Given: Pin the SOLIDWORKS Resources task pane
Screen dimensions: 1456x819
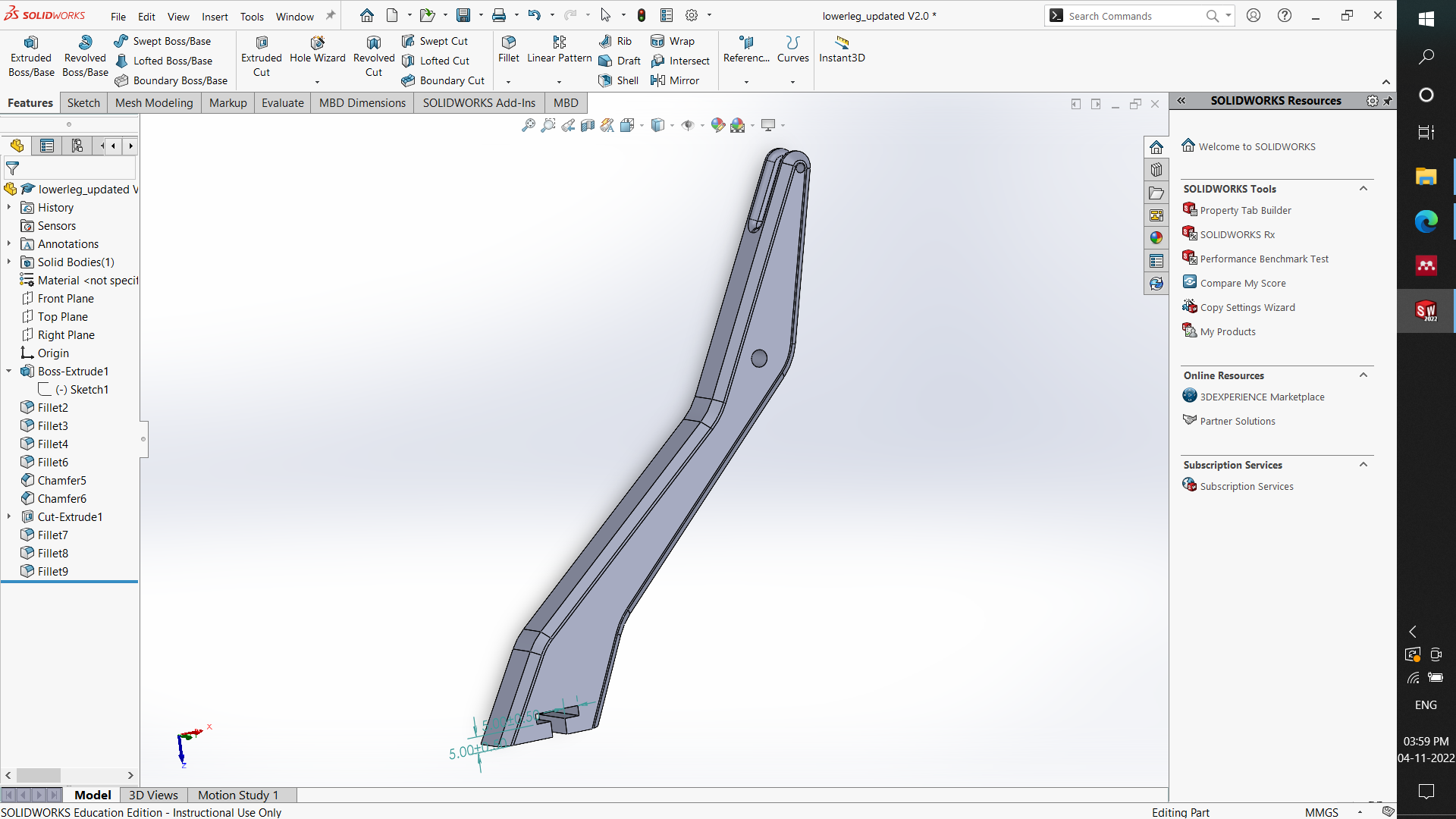Looking at the screenshot, I should tap(1389, 100).
